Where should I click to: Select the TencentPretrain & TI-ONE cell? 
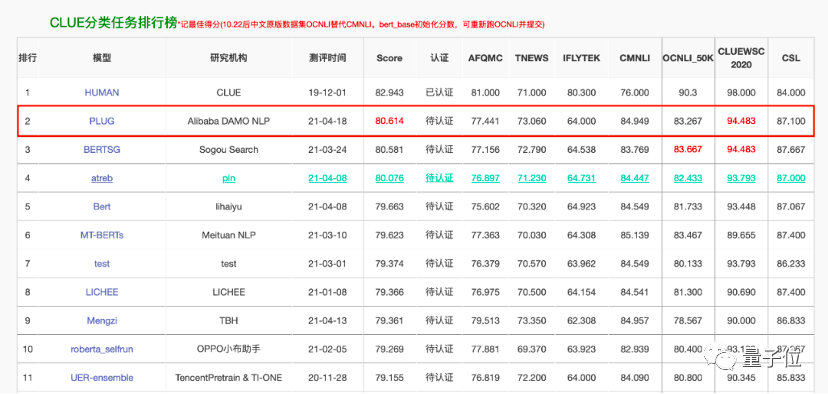point(229,378)
